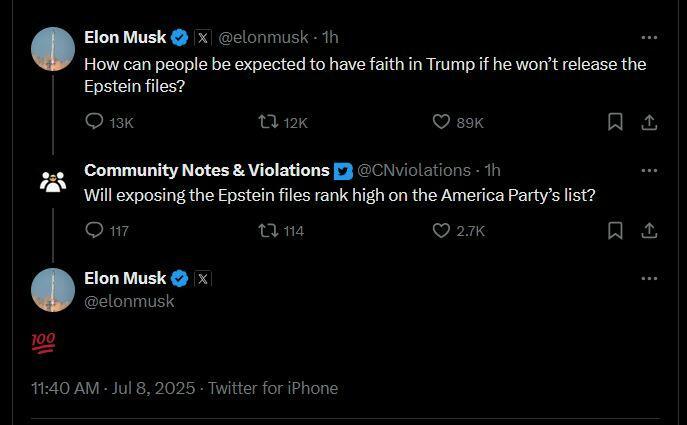Click the X affiliation badge beside Elon Musk

(x=203, y=38)
